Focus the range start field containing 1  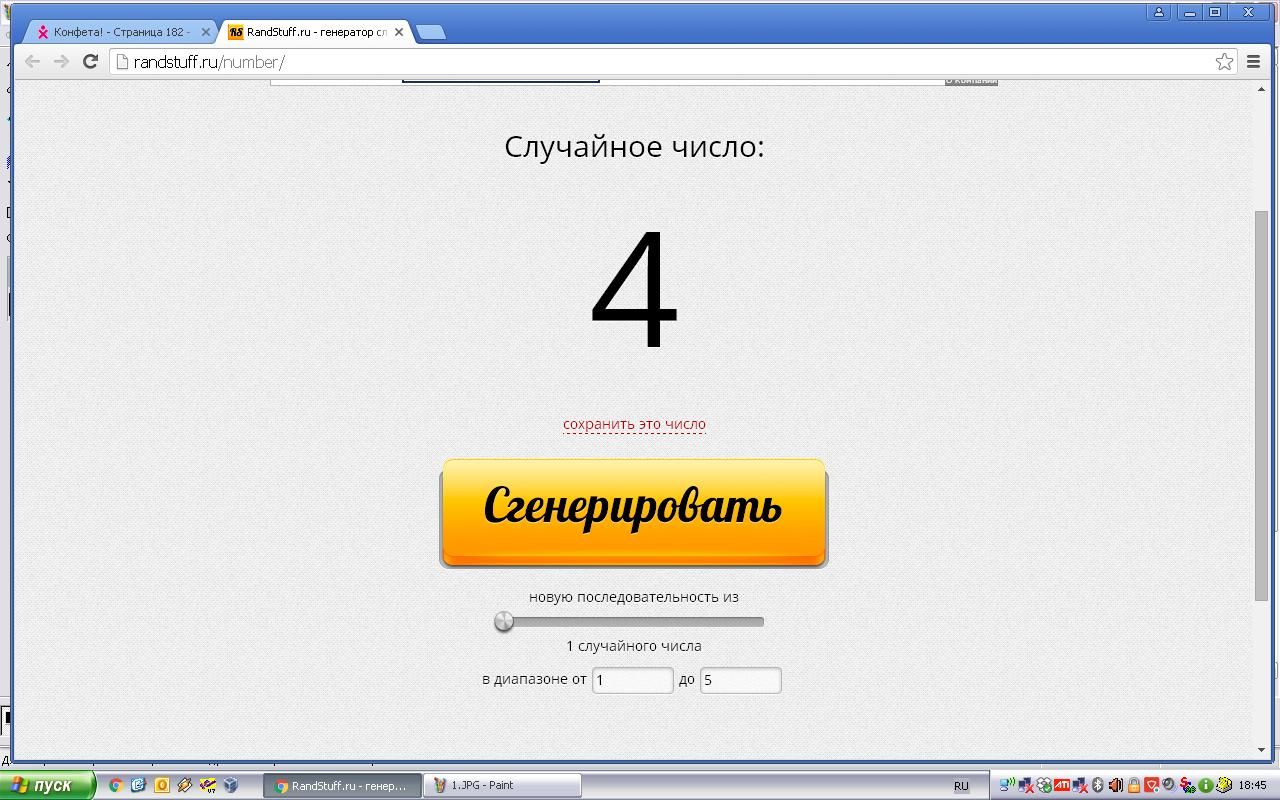click(x=632, y=680)
